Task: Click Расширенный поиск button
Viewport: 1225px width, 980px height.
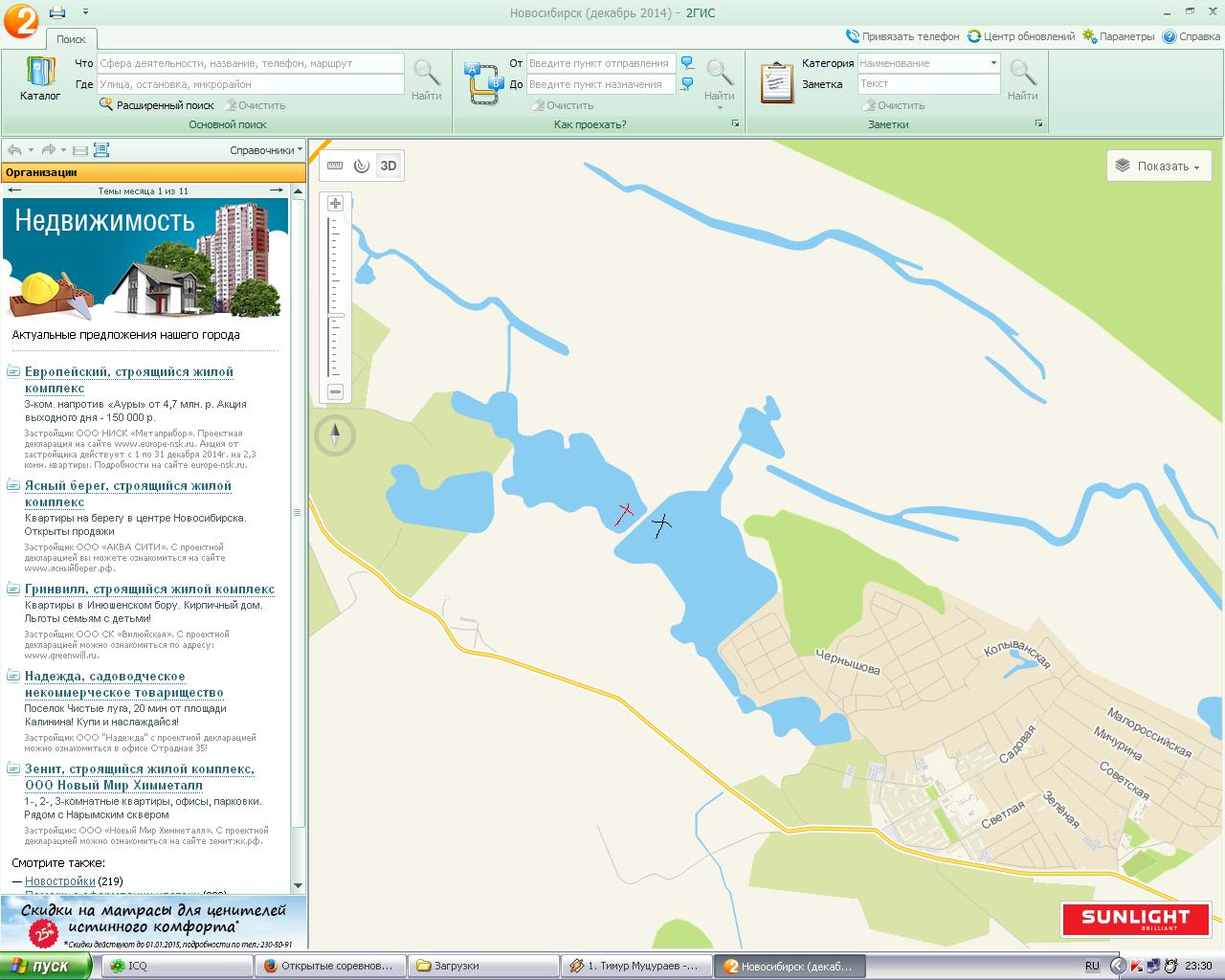Action: 158,105
